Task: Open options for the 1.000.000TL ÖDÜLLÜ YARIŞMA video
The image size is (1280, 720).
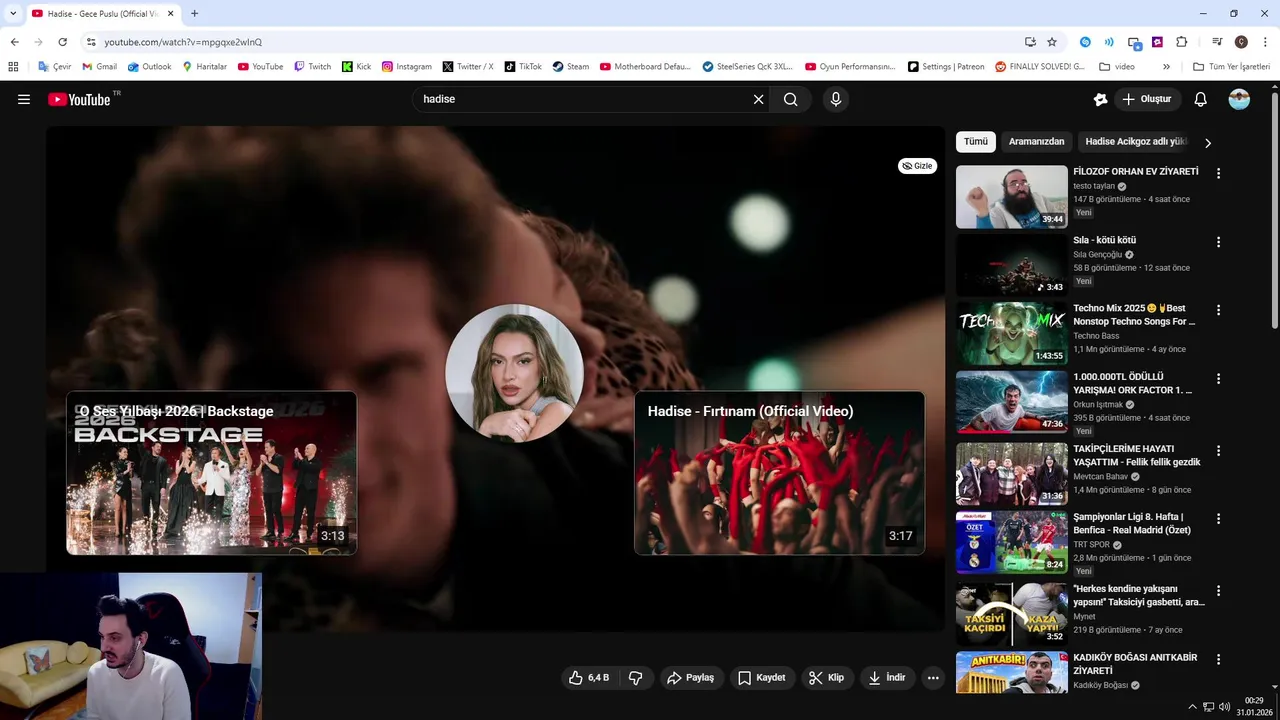Action: click(1218, 379)
